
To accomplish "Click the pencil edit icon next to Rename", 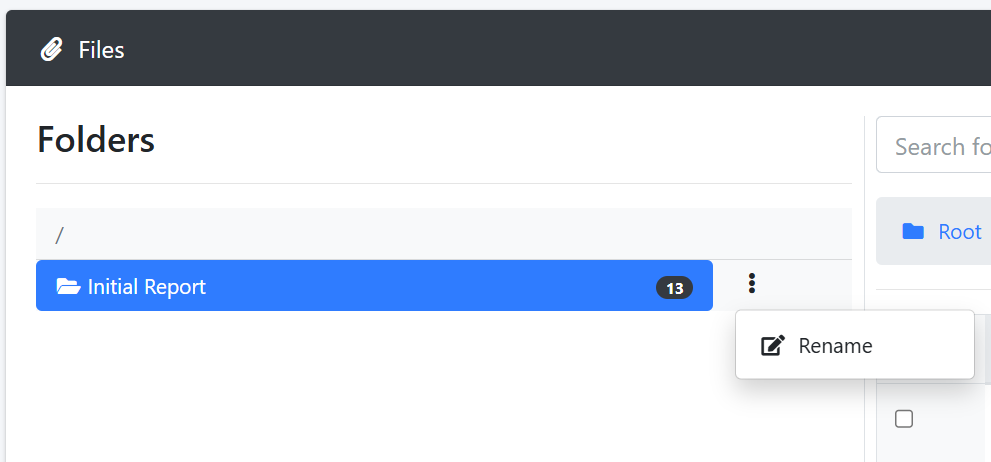I will (773, 346).
